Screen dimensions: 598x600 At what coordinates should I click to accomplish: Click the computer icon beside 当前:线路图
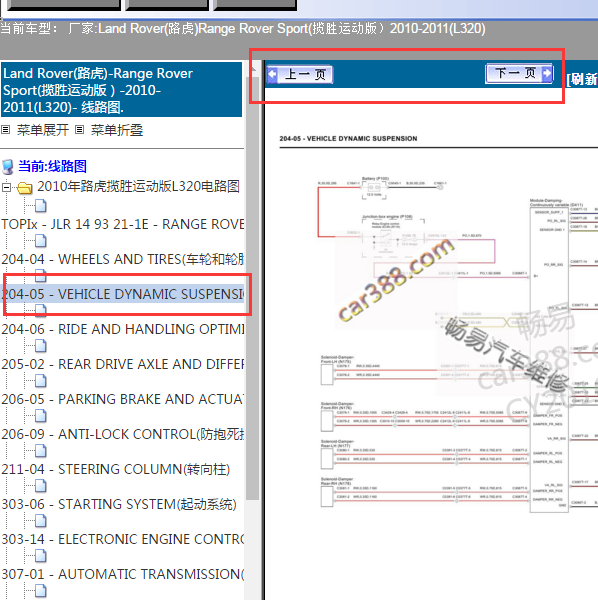click(x=8, y=167)
